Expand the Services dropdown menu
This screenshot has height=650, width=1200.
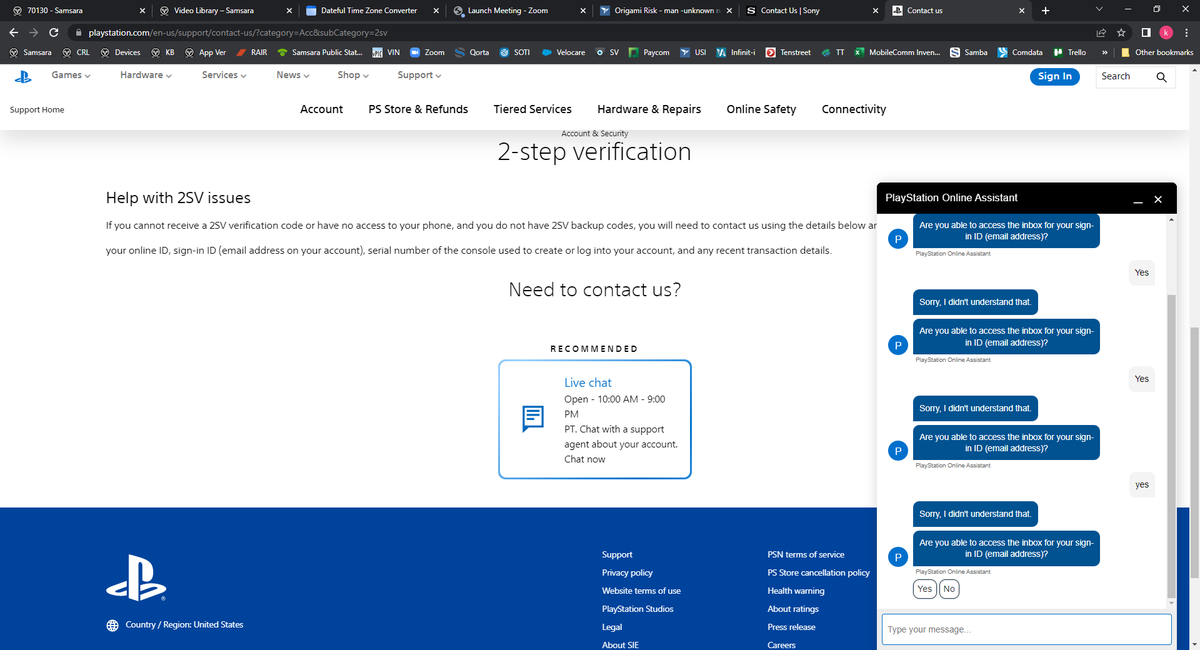[225, 75]
